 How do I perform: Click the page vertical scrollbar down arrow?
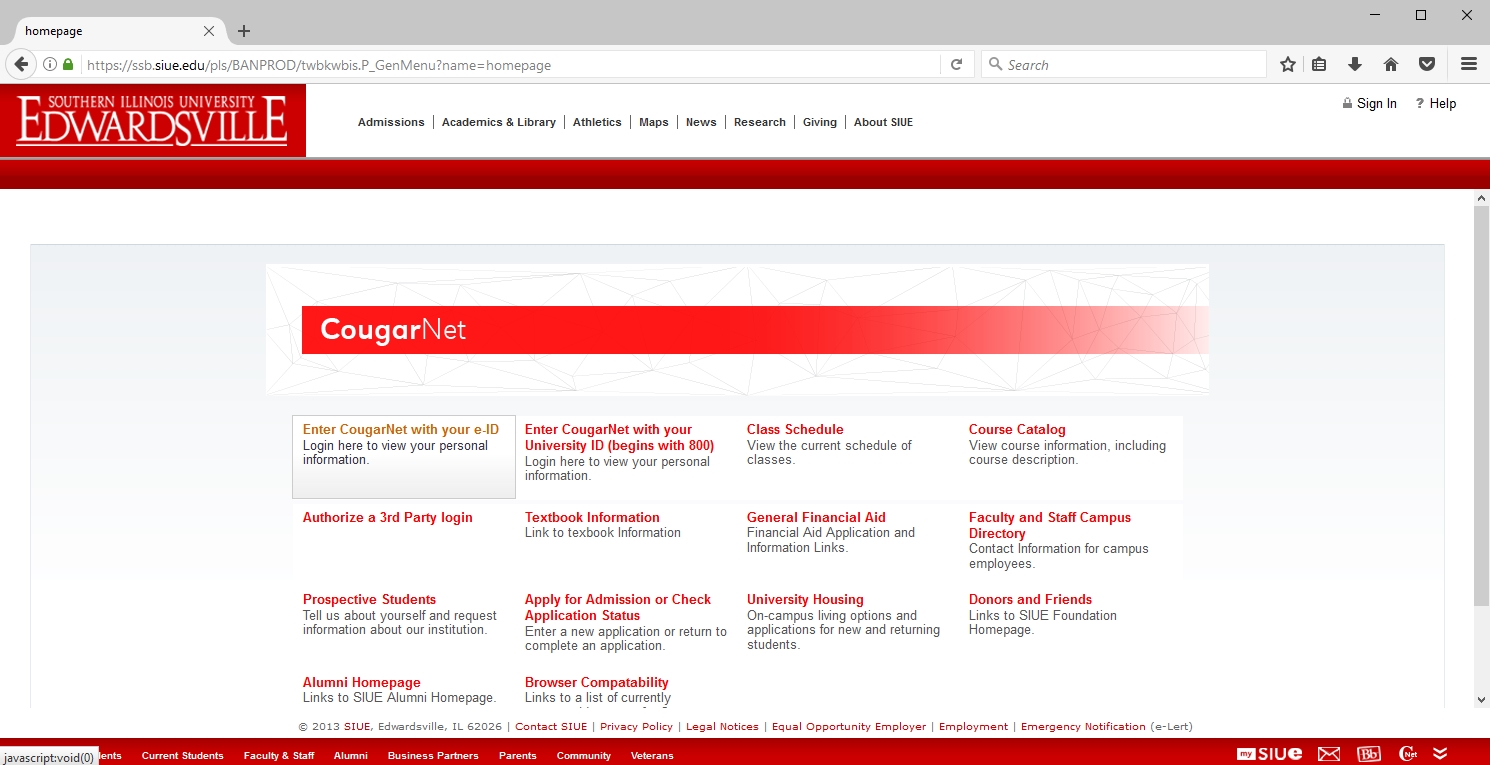click(1481, 700)
